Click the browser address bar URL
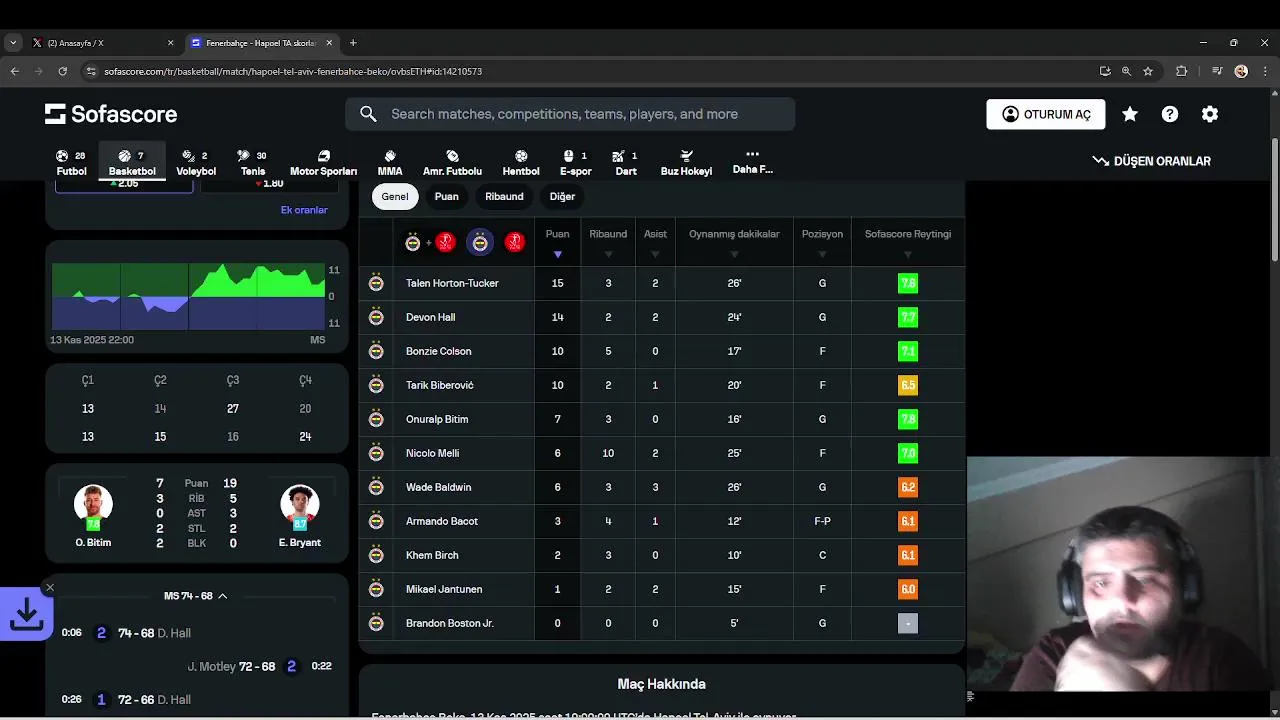Screen dimensions: 1280x720 (x=293, y=71)
